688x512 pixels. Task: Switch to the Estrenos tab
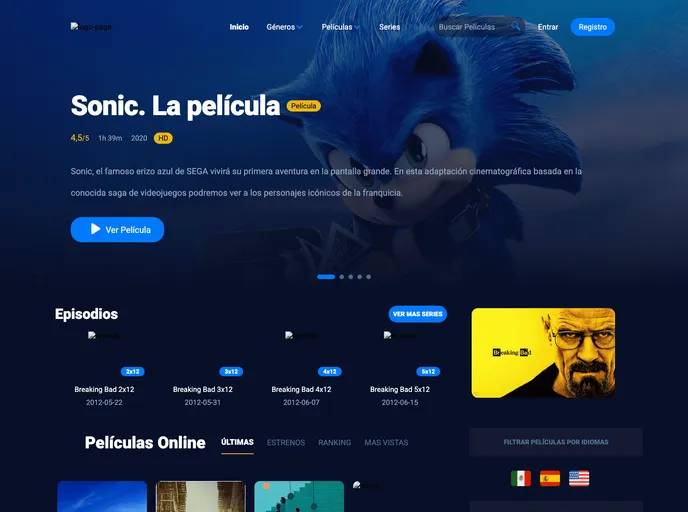(286, 443)
